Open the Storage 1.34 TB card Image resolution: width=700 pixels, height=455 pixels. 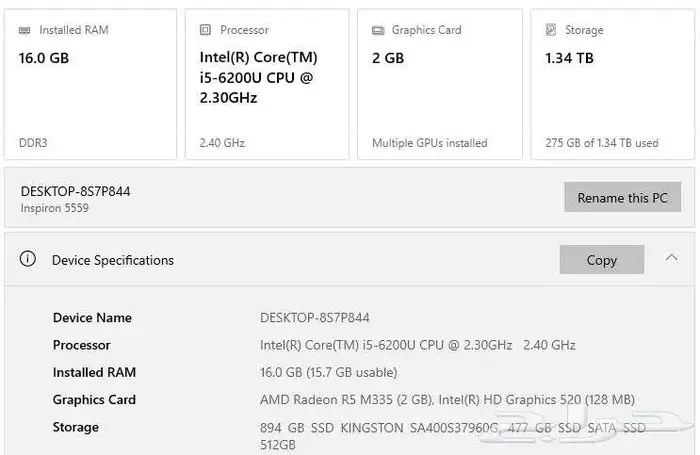(x=612, y=84)
